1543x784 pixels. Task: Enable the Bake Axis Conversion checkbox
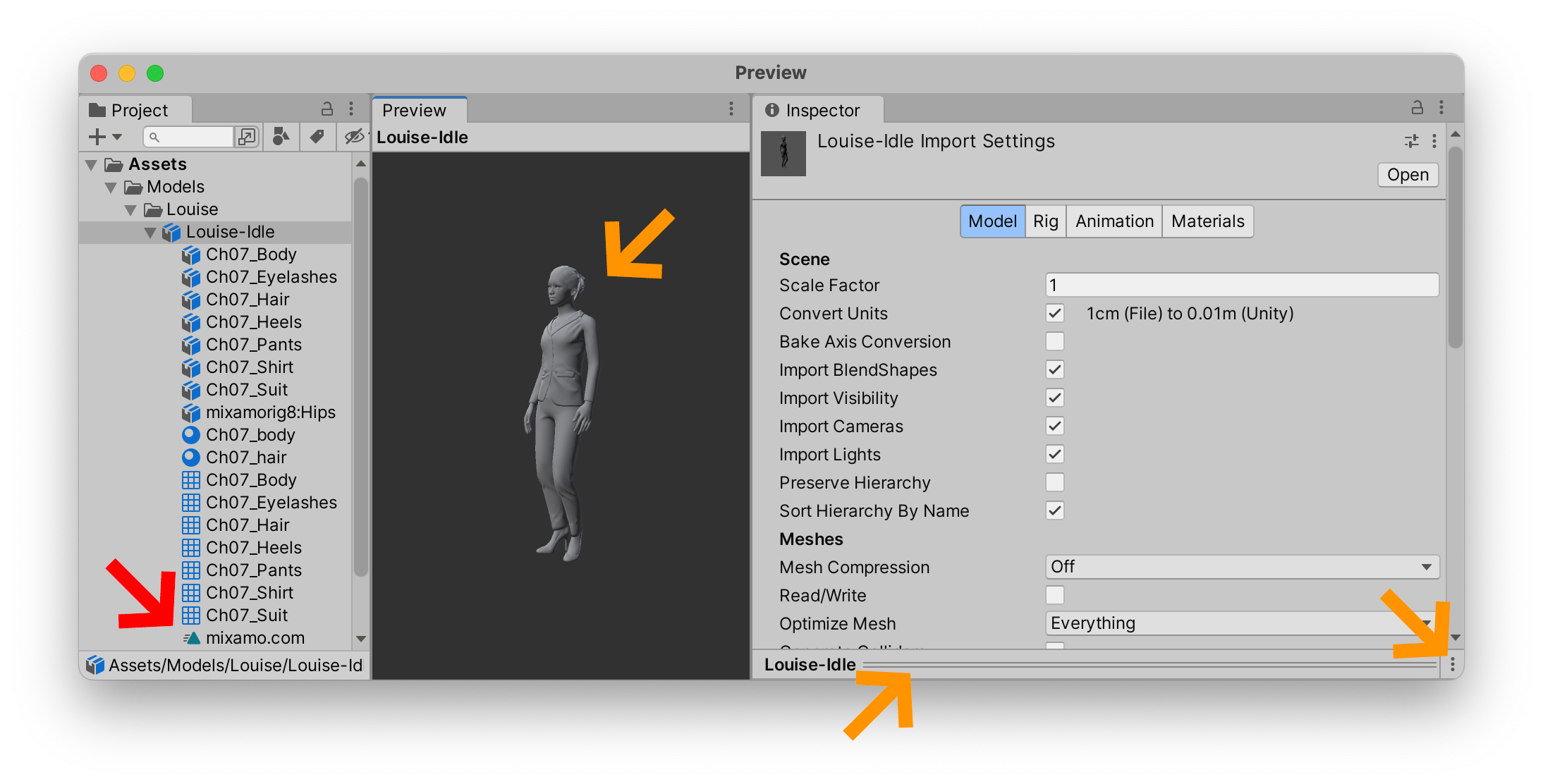(1054, 341)
